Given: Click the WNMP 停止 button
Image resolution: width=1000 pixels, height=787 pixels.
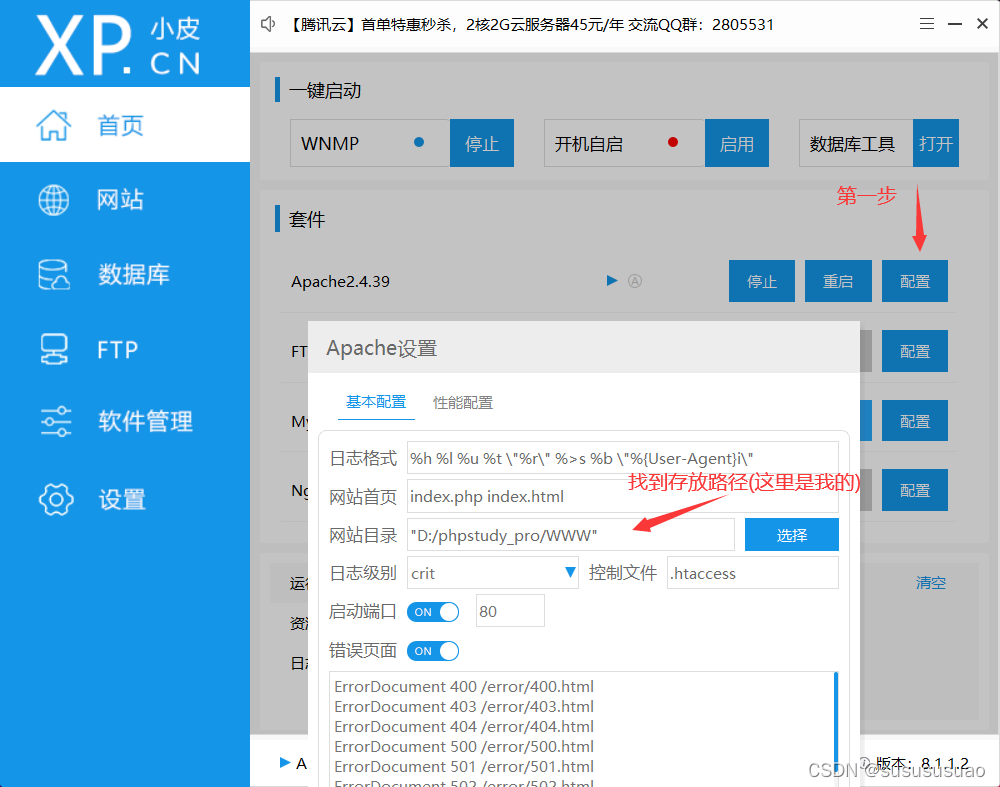Looking at the screenshot, I should pyautogui.click(x=482, y=143).
